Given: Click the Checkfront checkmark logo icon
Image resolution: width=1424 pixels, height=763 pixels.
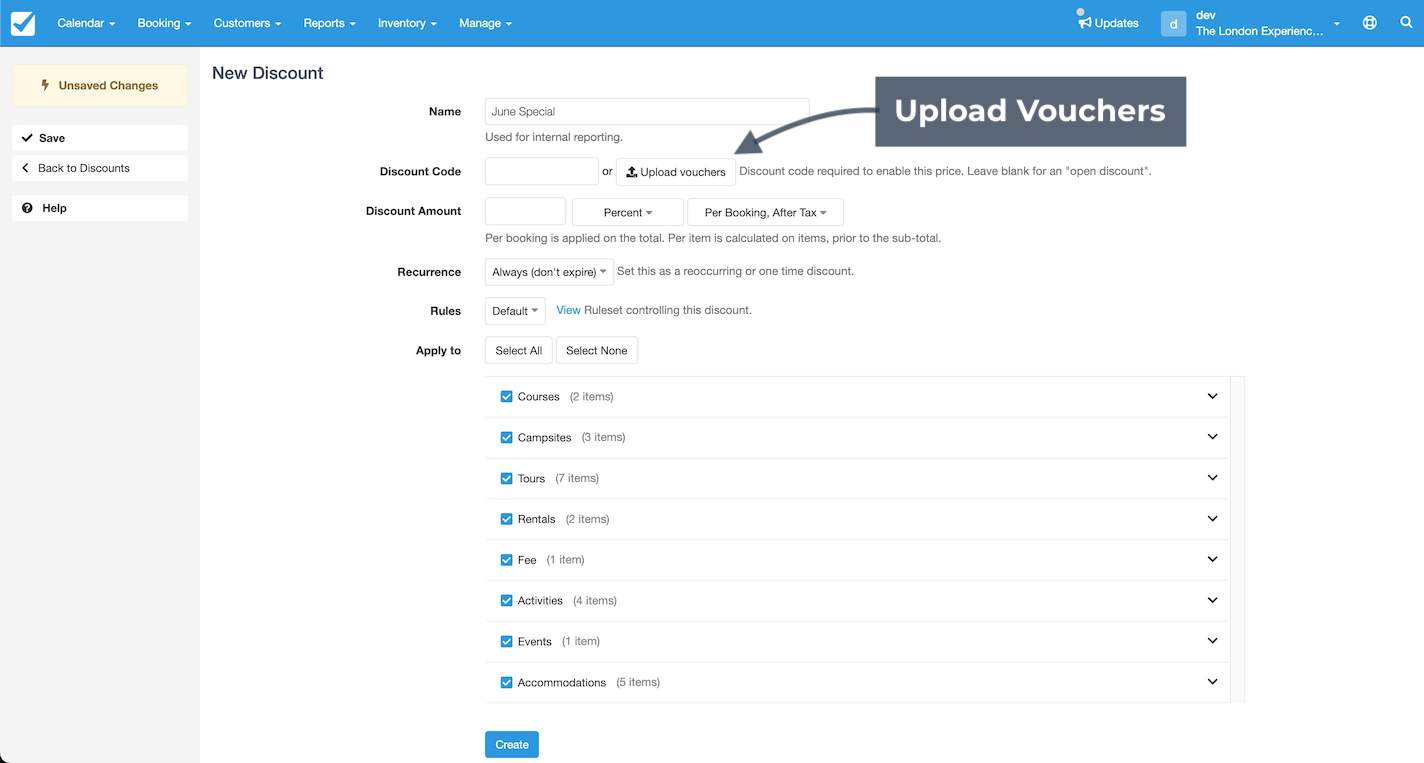Looking at the screenshot, I should 22,23.
